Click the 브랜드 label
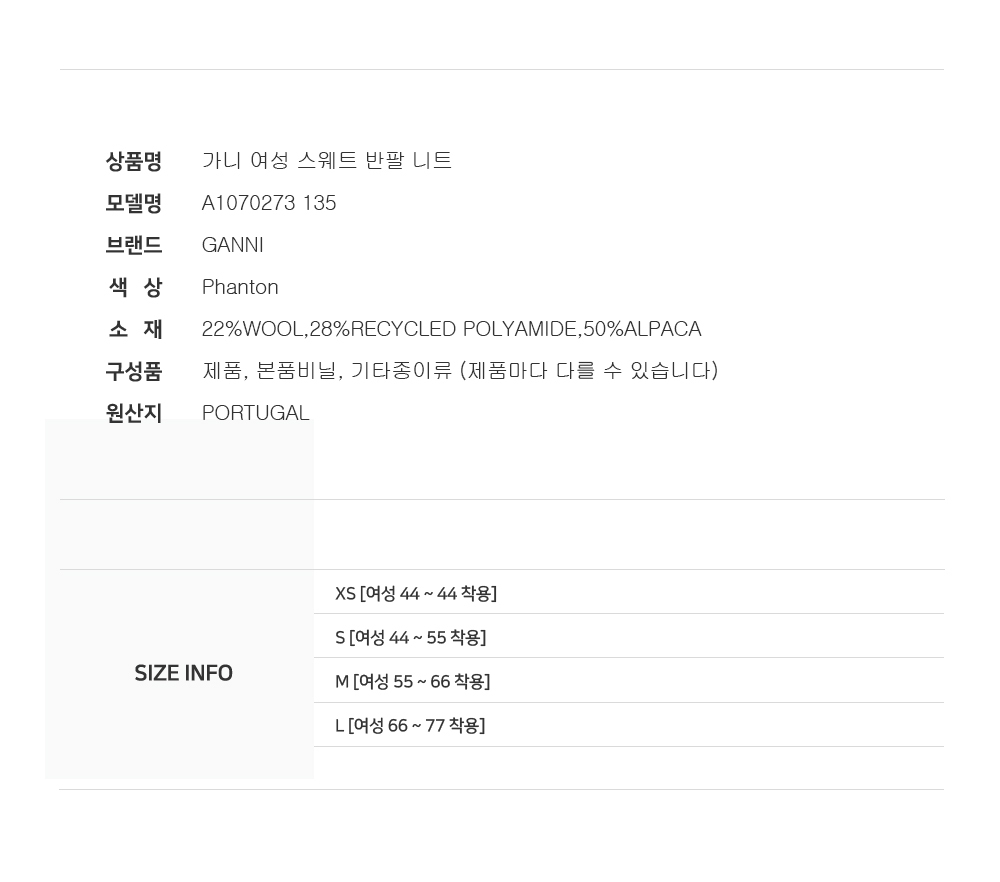 click(x=134, y=245)
